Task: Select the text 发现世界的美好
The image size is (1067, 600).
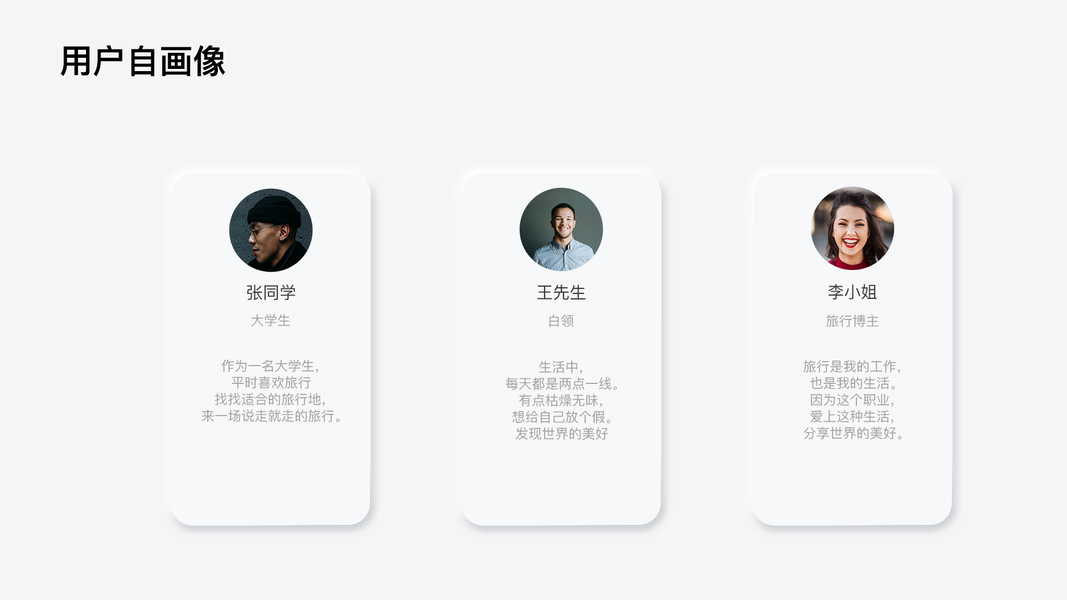Action: [x=562, y=434]
